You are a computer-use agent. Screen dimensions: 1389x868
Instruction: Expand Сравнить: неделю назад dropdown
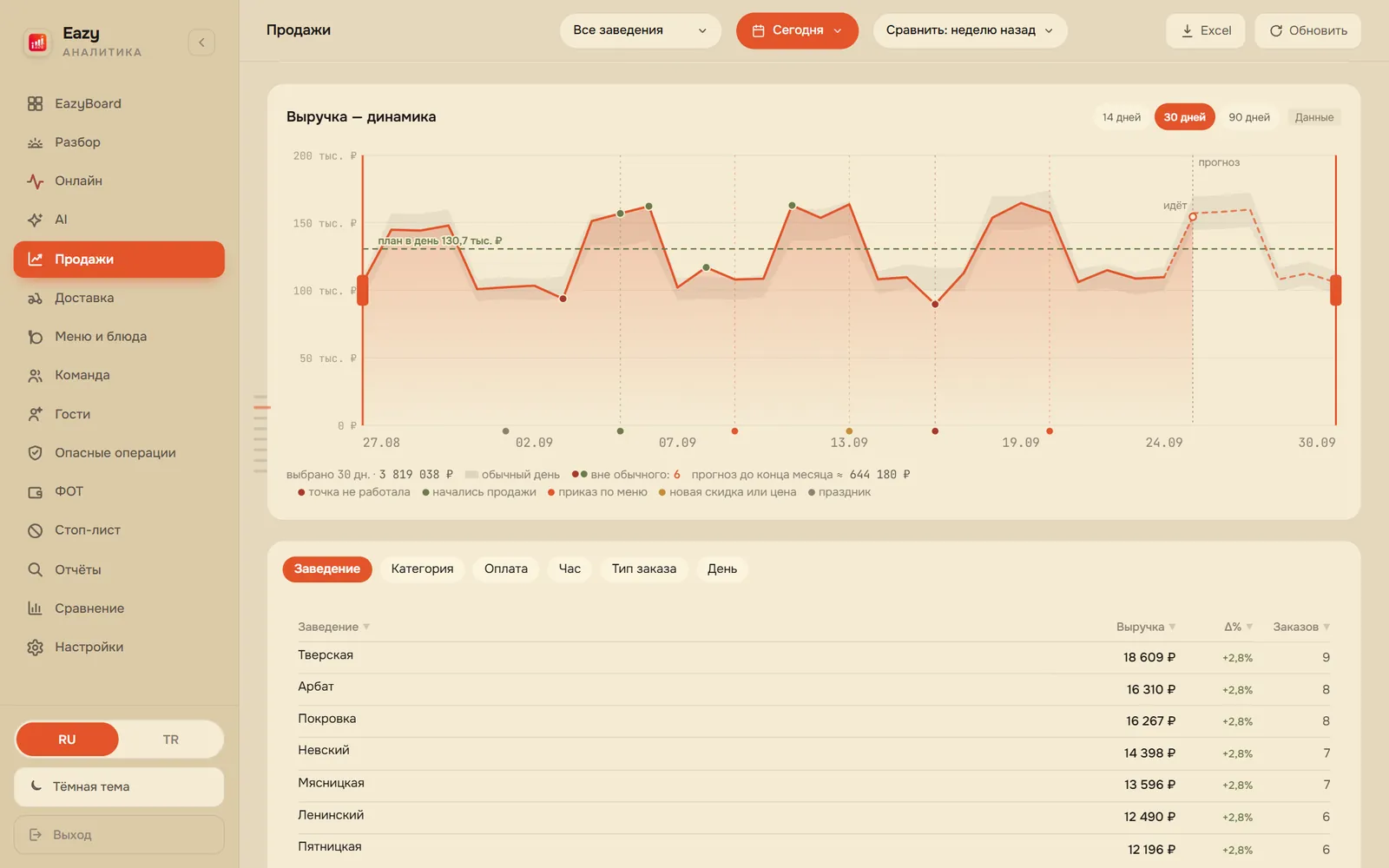coord(970,30)
